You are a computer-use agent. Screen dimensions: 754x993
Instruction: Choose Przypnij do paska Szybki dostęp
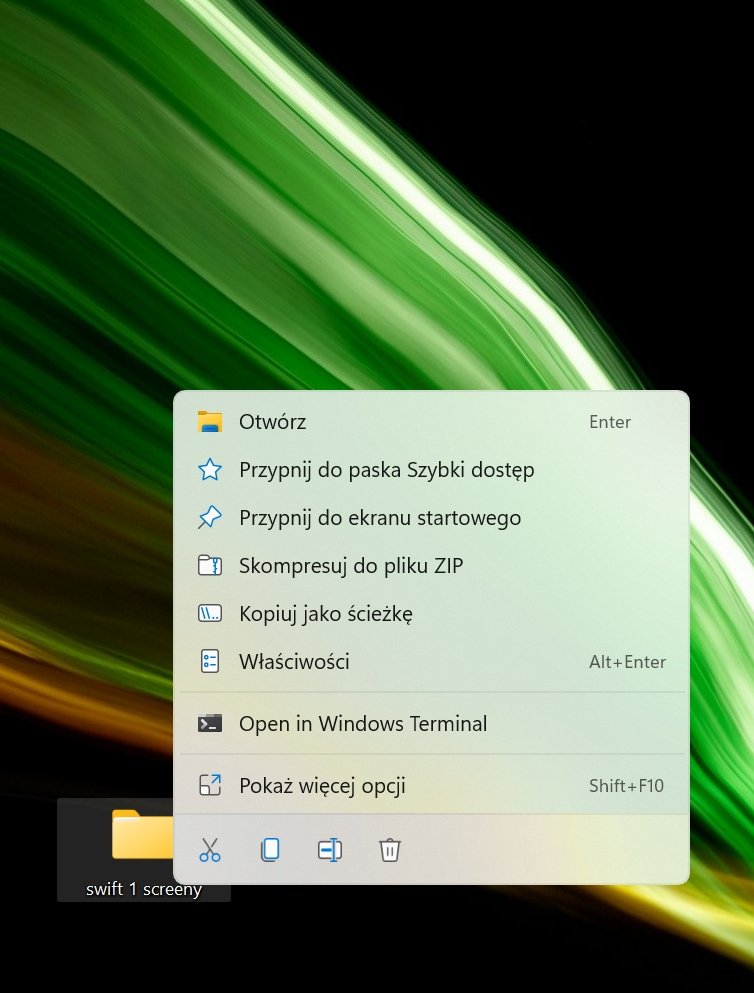pyautogui.click(x=431, y=470)
